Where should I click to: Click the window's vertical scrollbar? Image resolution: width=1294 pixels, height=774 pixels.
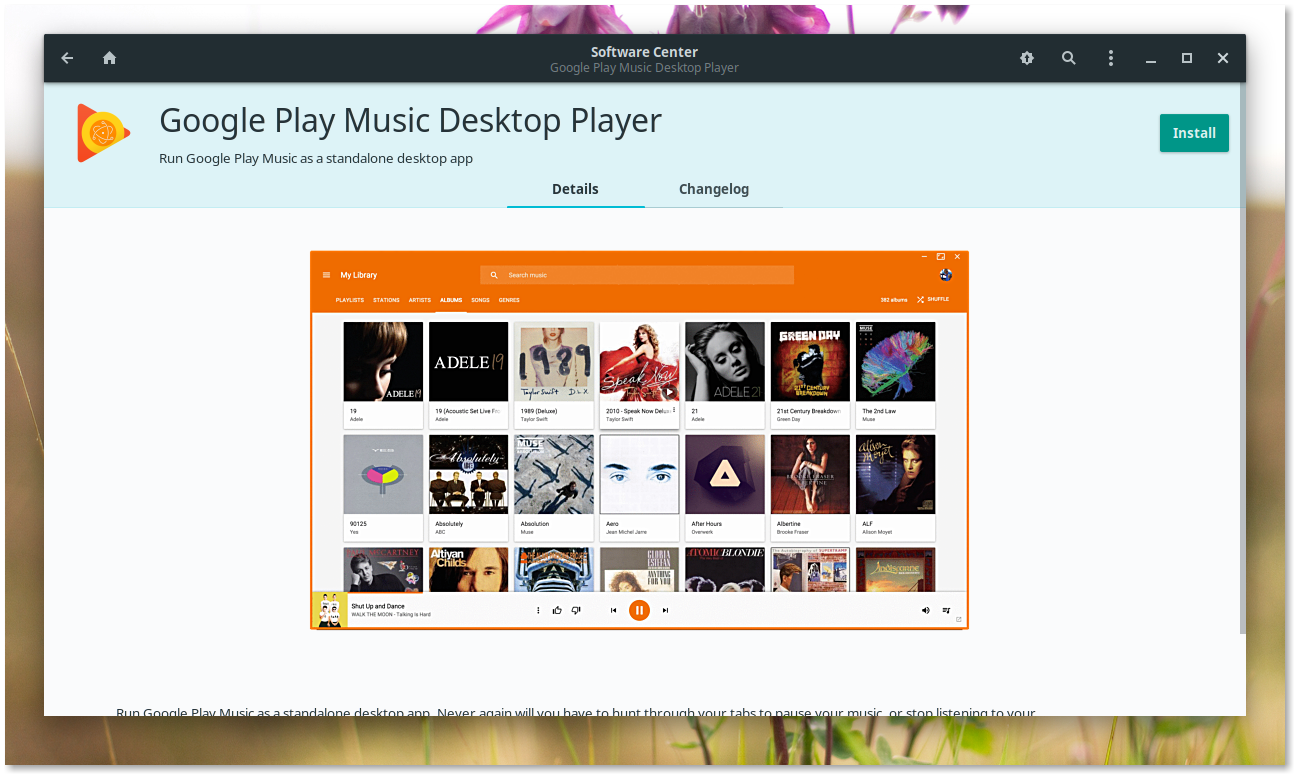point(1243,358)
